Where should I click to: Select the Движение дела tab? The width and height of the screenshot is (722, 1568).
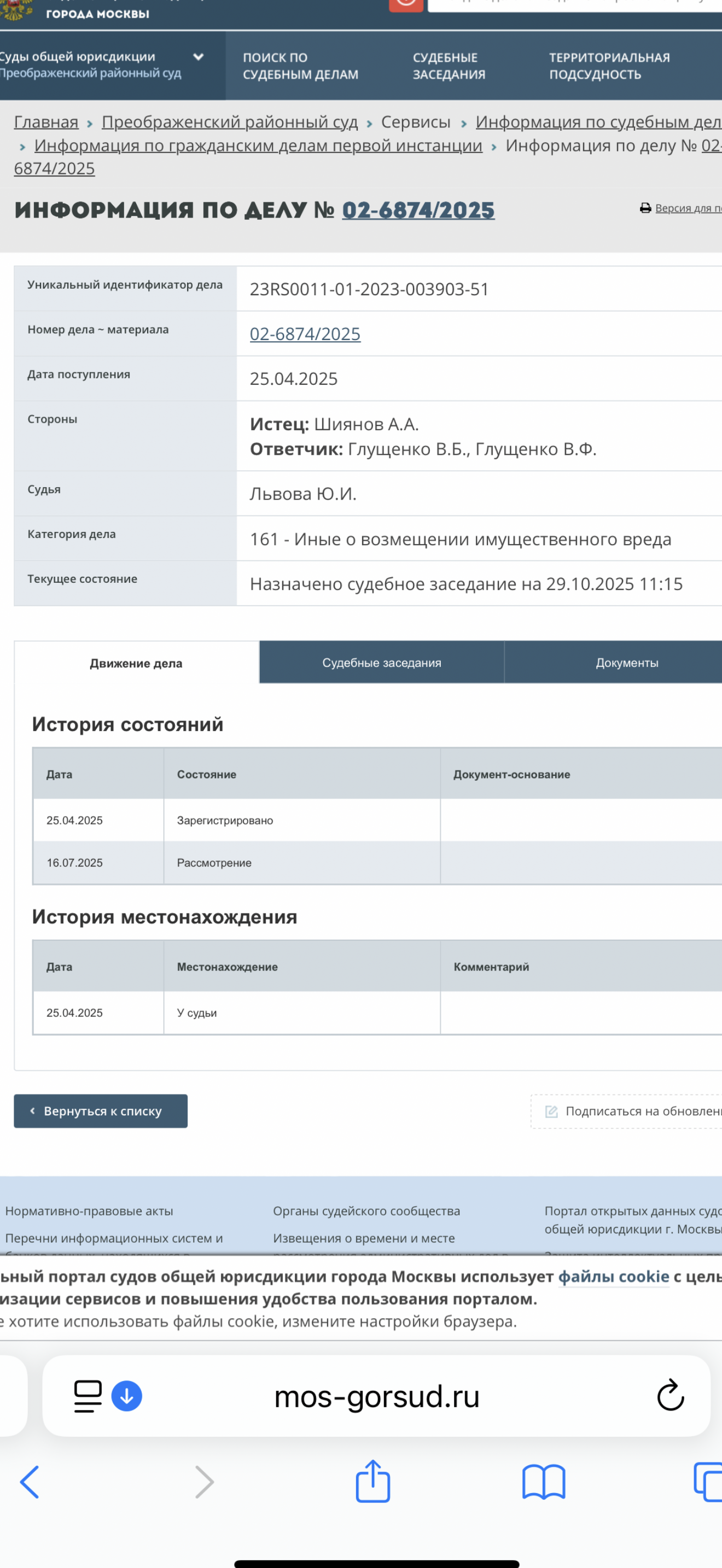click(x=136, y=663)
